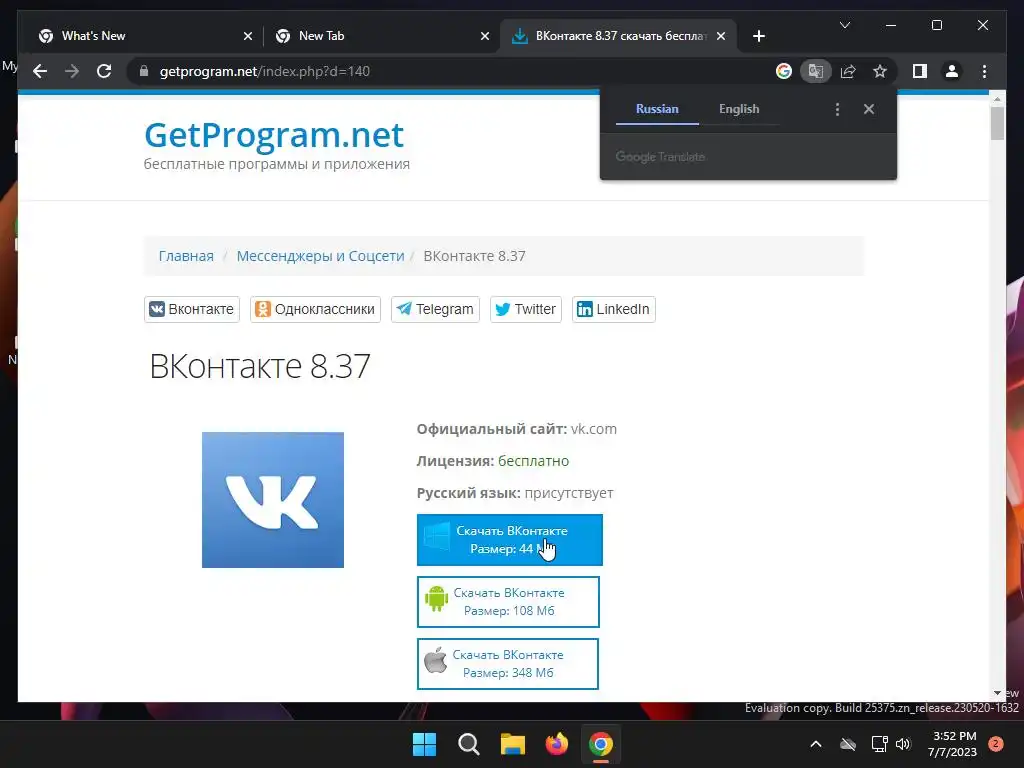Open File Explorer from the taskbar

[x=513, y=744]
